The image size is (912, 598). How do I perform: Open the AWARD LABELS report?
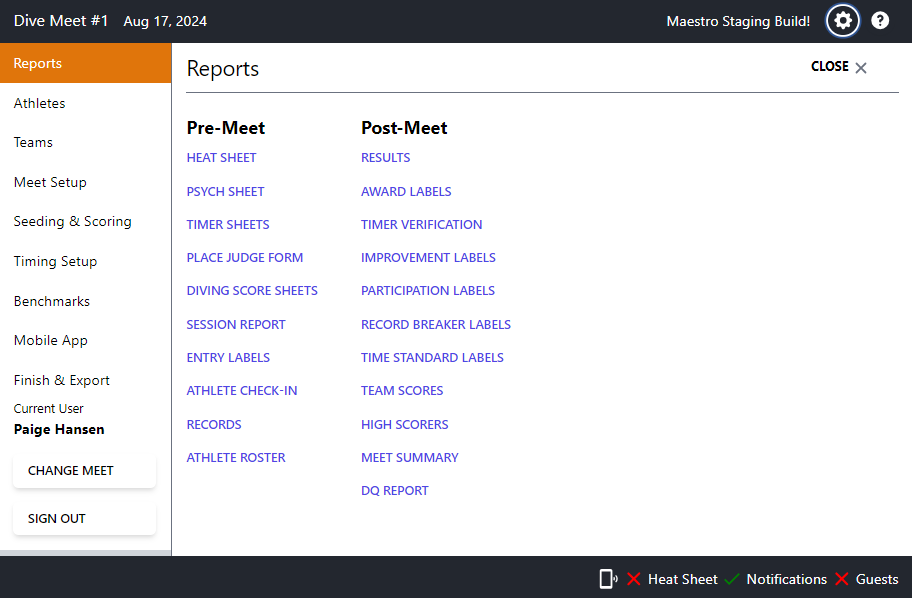point(406,191)
